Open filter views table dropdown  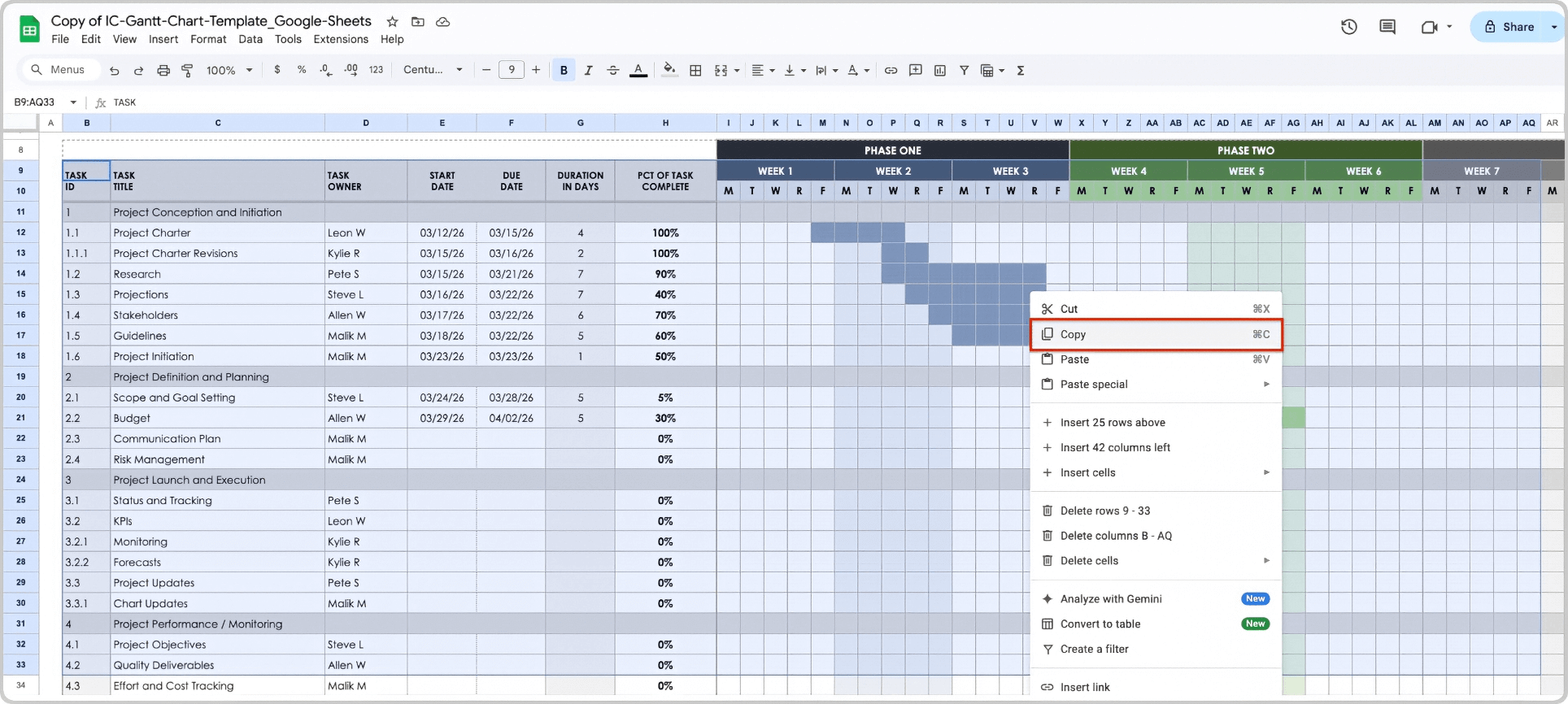click(992, 71)
